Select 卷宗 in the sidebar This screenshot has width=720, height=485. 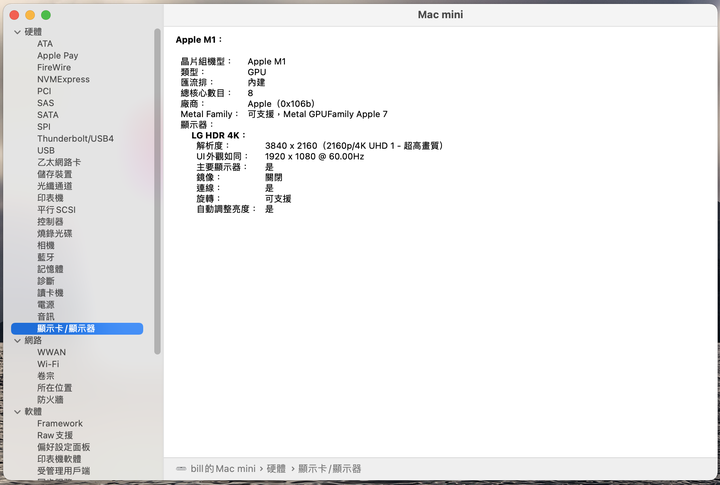click(46, 376)
